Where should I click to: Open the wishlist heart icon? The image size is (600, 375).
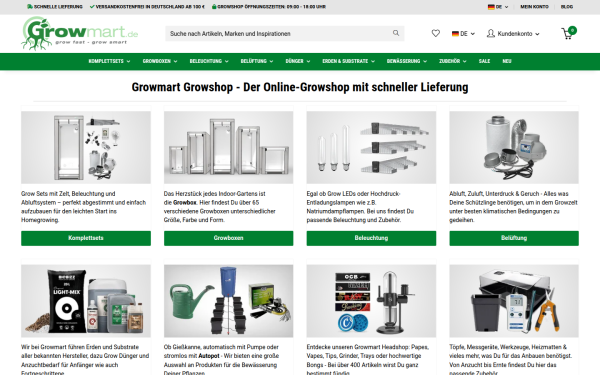click(435, 34)
